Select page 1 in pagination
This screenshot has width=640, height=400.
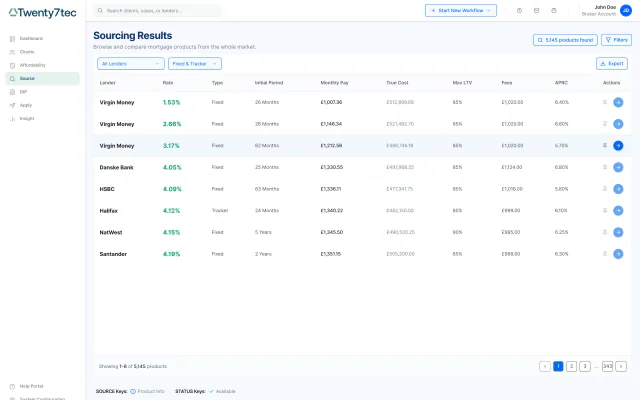tap(558, 367)
